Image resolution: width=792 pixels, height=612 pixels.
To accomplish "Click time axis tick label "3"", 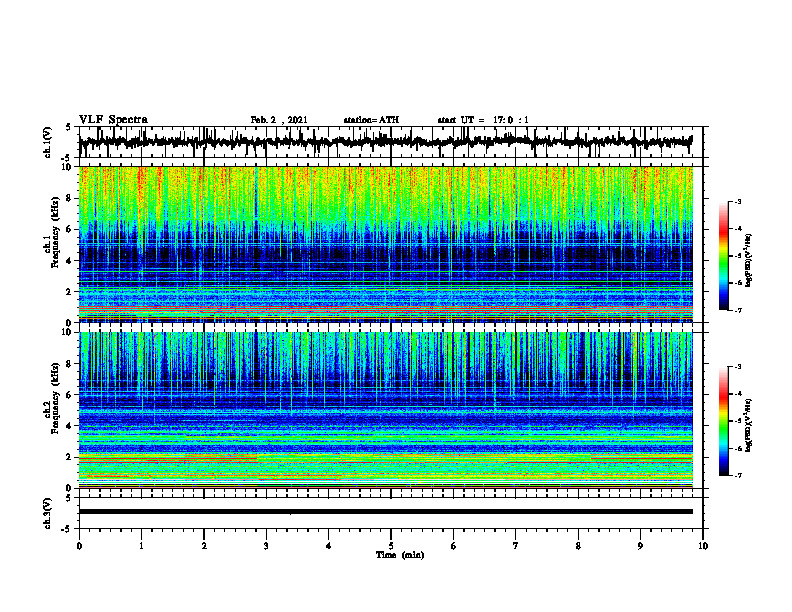I will (x=266, y=546).
